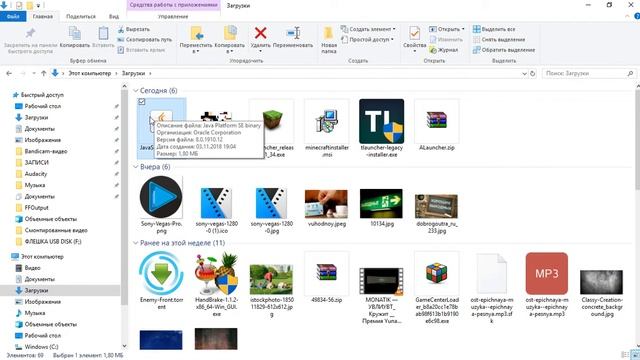Click the Up one level arrow
Screen dimensions: 640x360
tap(44, 73)
